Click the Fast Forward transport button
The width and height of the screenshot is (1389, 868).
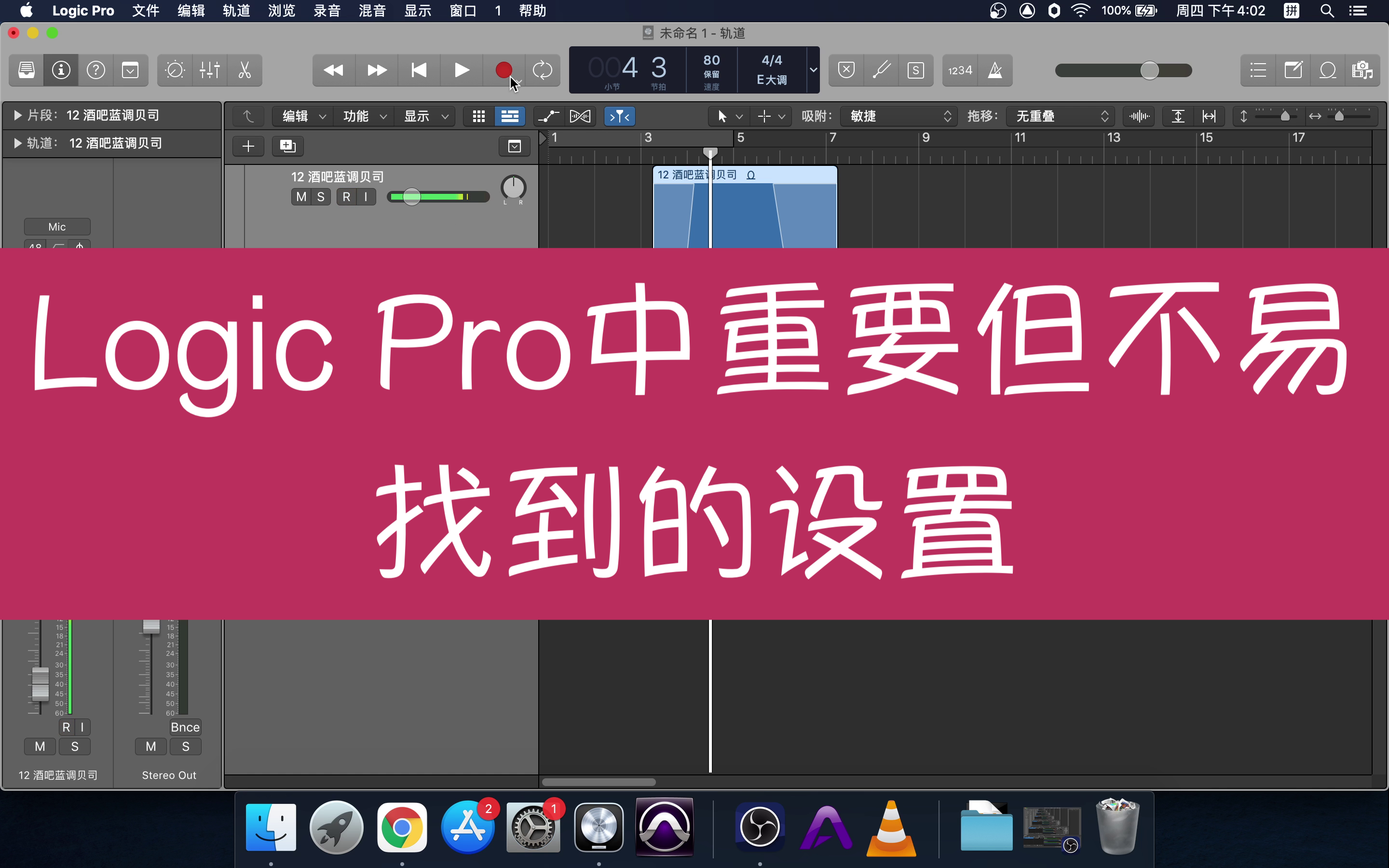[377, 70]
